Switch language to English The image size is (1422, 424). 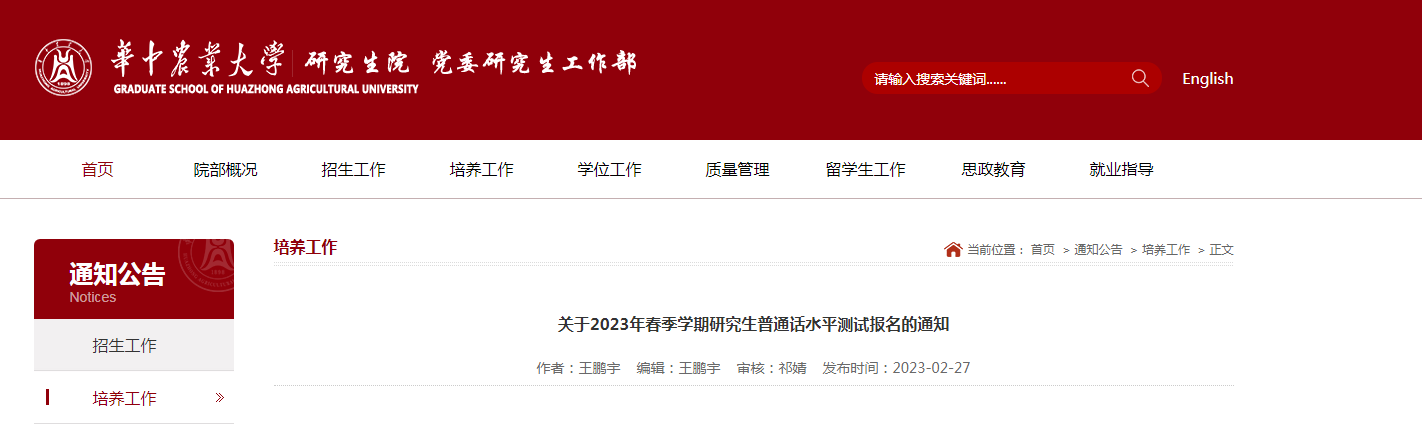tap(1207, 78)
